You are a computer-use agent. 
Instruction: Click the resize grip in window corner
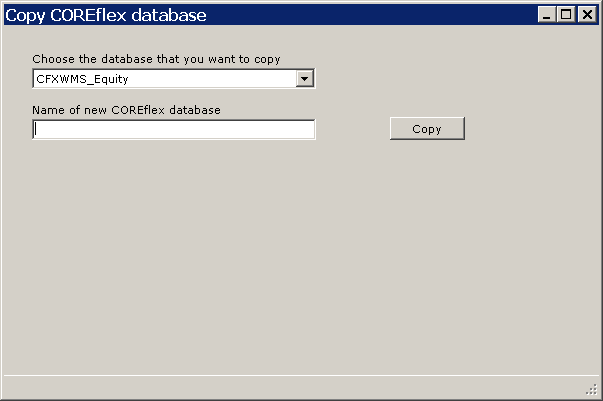[592, 390]
